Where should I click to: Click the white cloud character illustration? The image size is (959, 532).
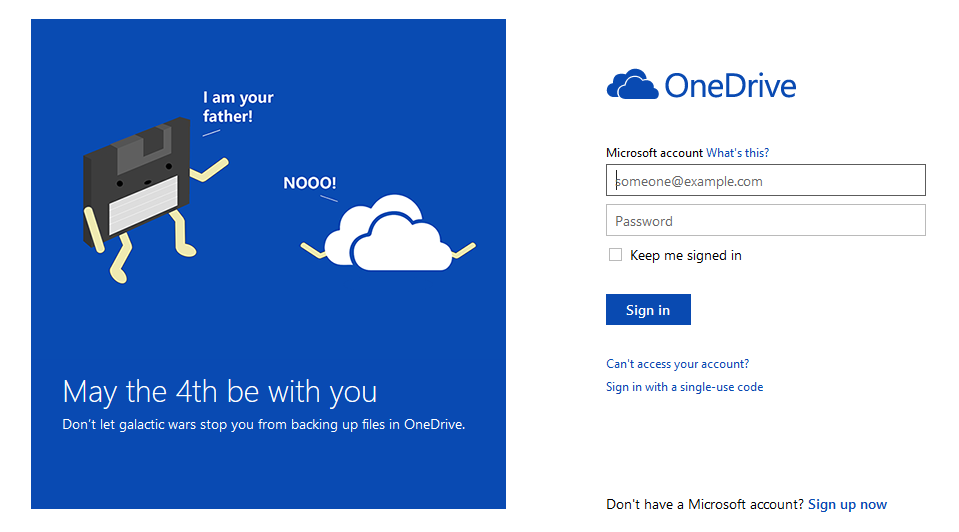coord(387,235)
